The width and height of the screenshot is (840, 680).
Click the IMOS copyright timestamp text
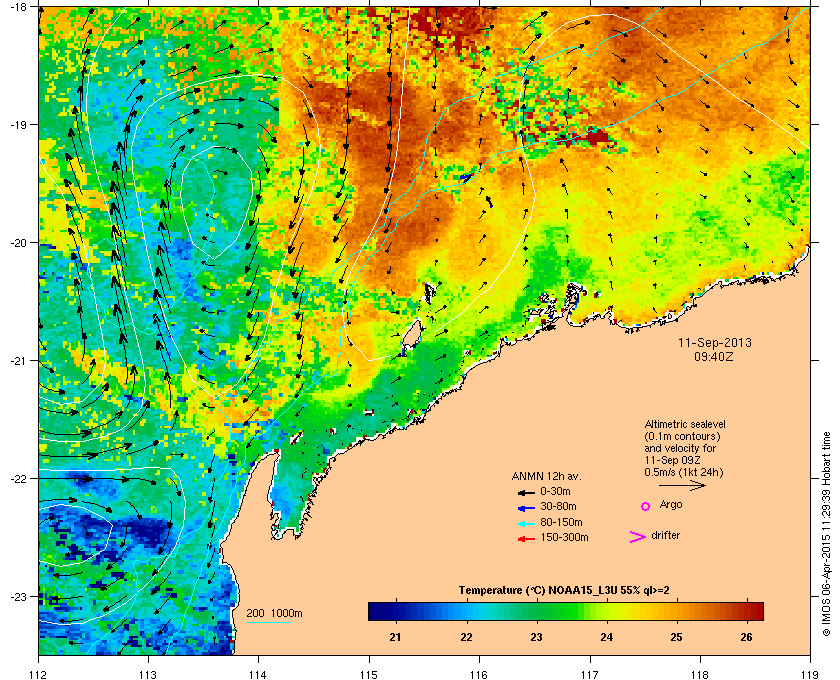click(x=826, y=535)
